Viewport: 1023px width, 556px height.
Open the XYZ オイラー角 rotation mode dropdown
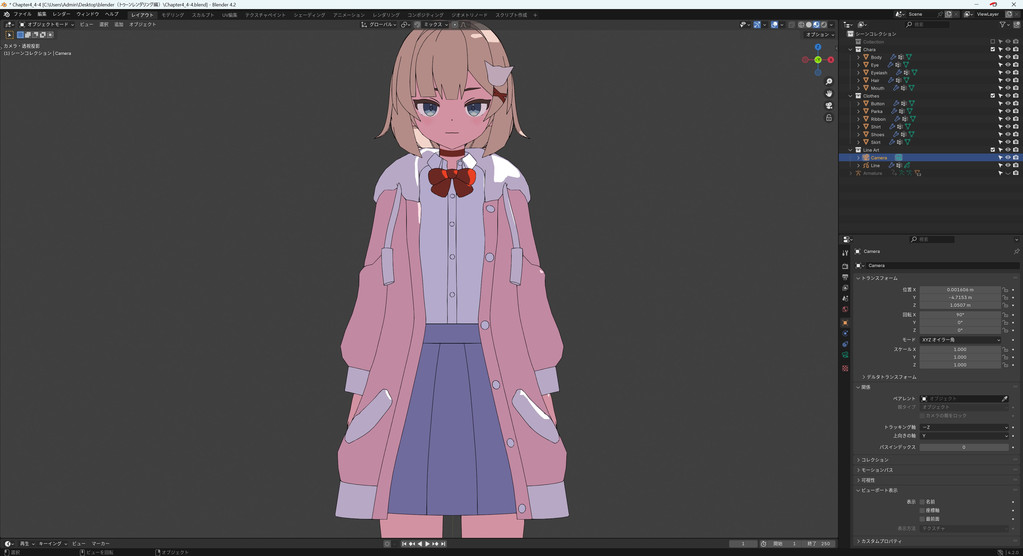(x=960, y=340)
